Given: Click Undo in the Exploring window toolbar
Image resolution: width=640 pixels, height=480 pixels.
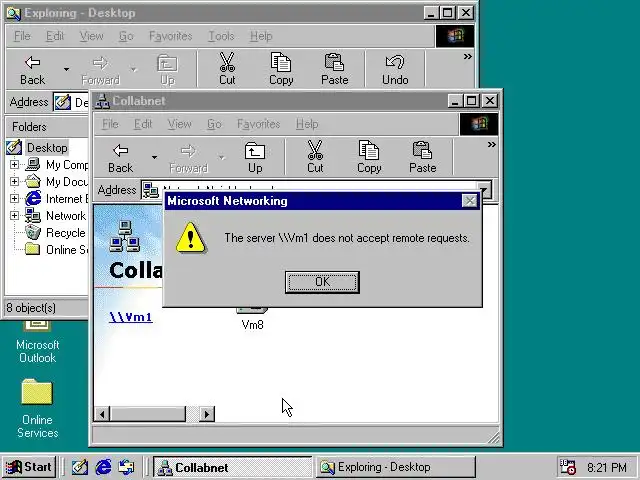Looking at the screenshot, I should pos(395,70).
